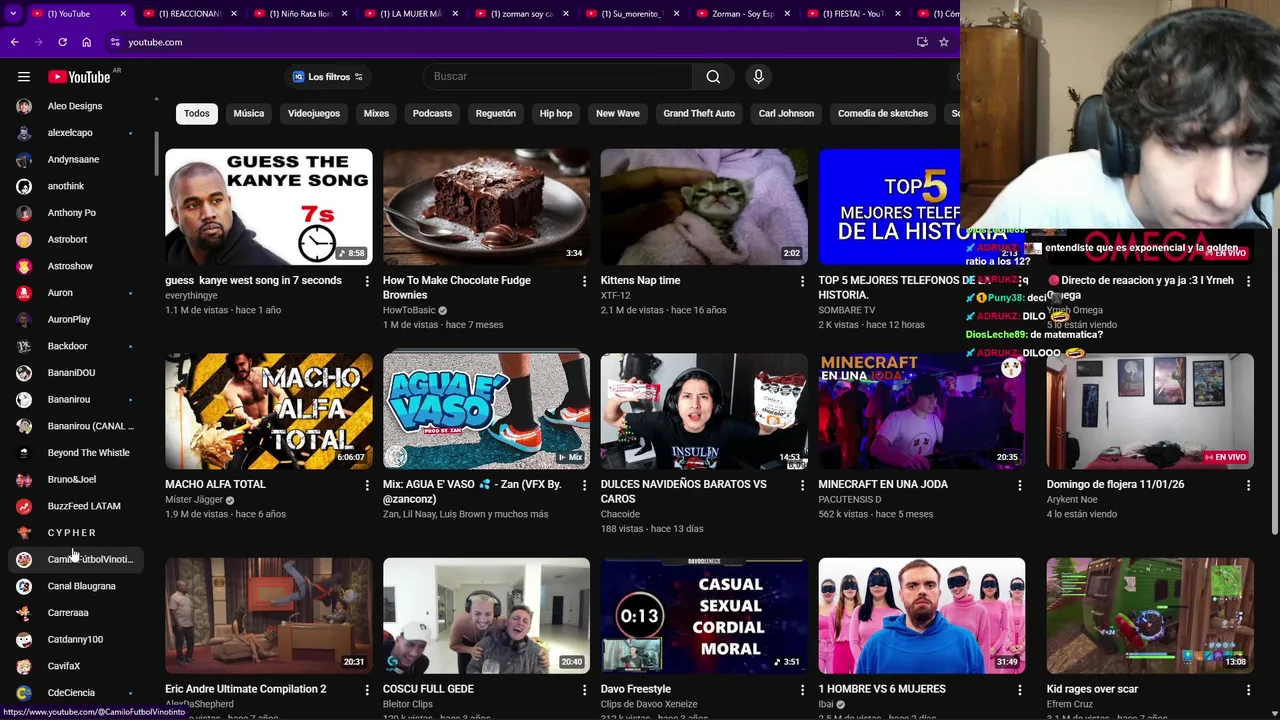1280x720 pixels.
Task: Select the Música filter chip
Action: [x=249, y=113]
